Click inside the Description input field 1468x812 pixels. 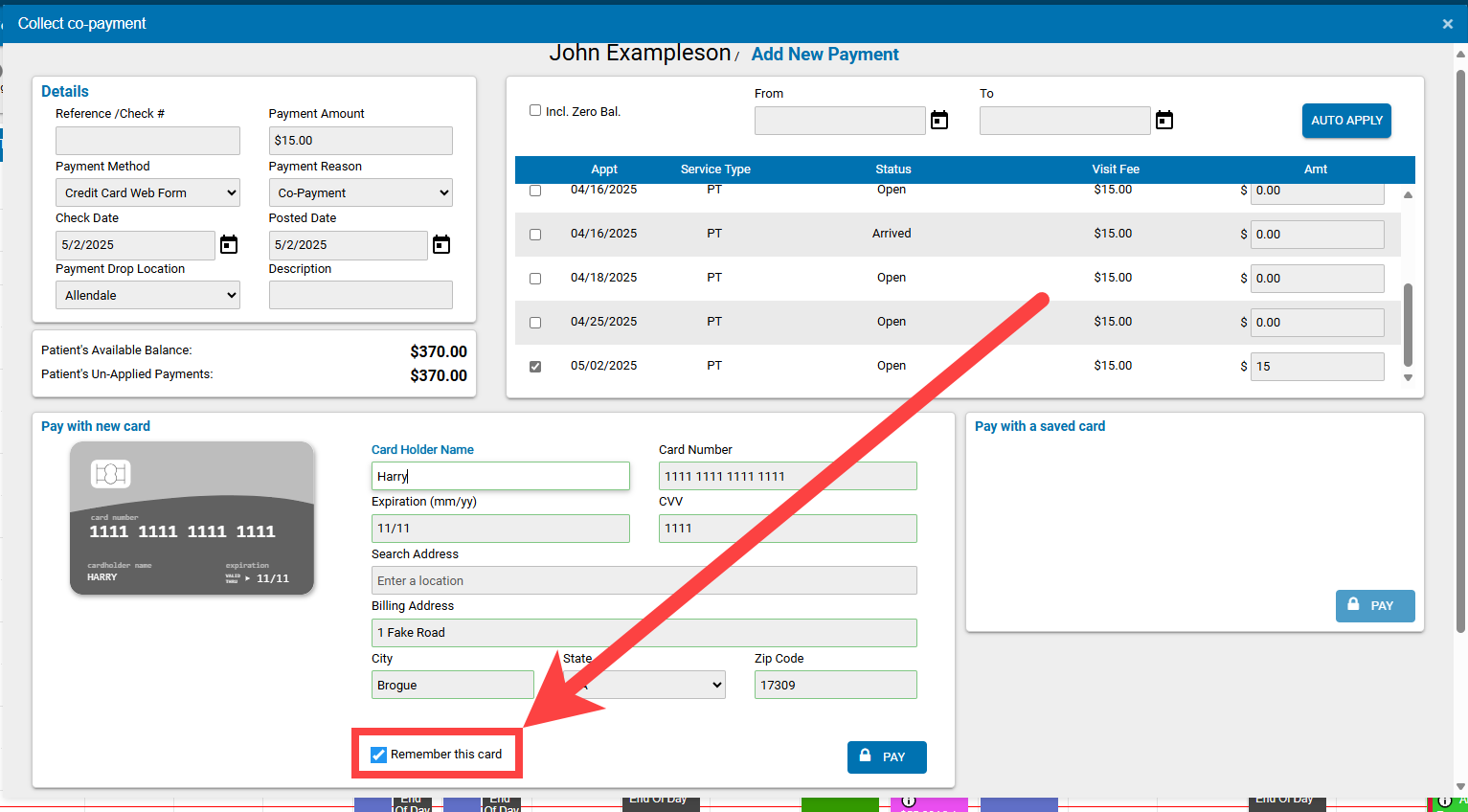[360, 294]
